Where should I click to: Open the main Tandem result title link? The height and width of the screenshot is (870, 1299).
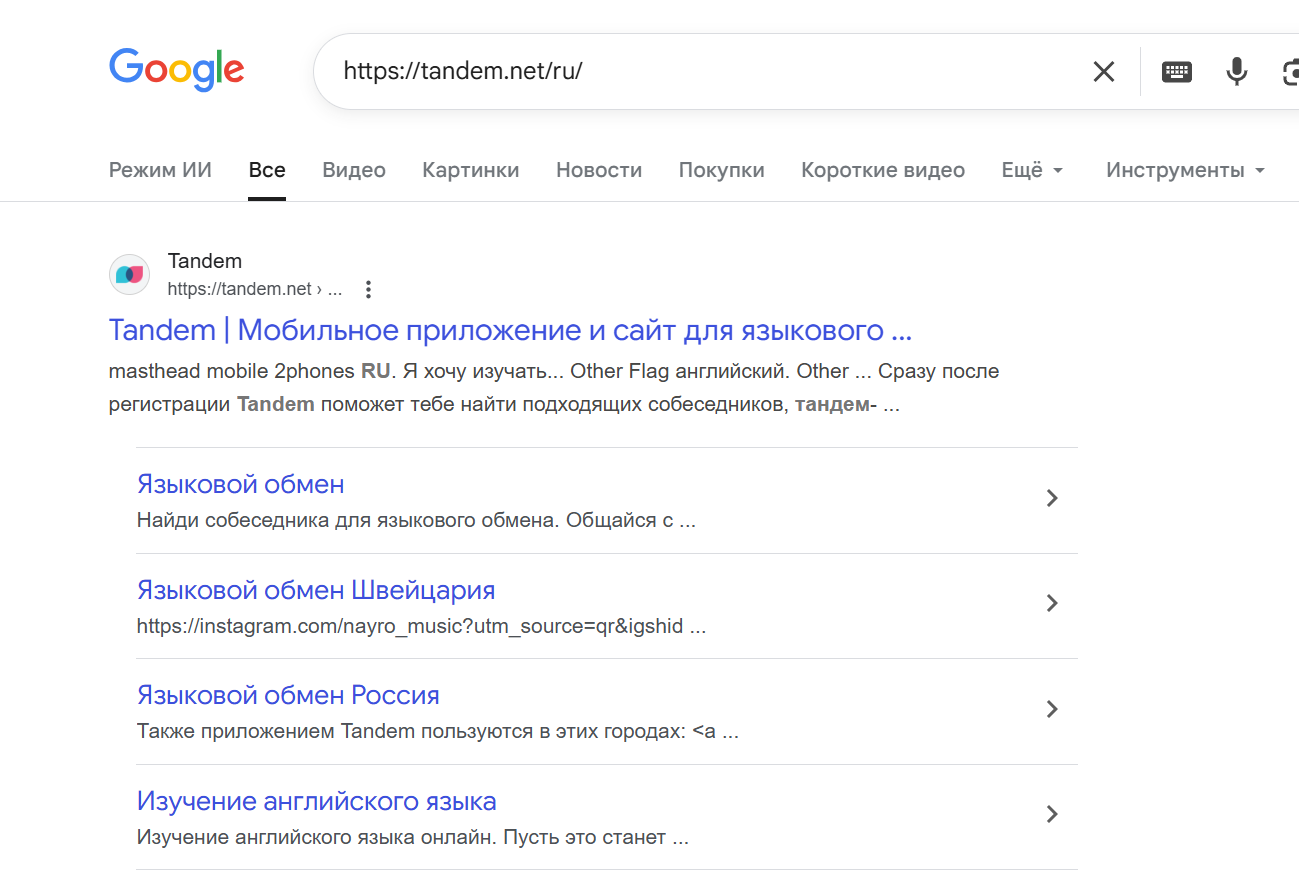[510, 330]
